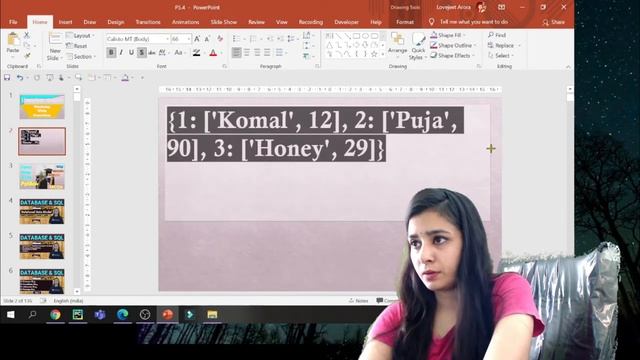Select slide 1 thumbnail
The height and width of the screenshot is (360, 640).
[42, 107]
